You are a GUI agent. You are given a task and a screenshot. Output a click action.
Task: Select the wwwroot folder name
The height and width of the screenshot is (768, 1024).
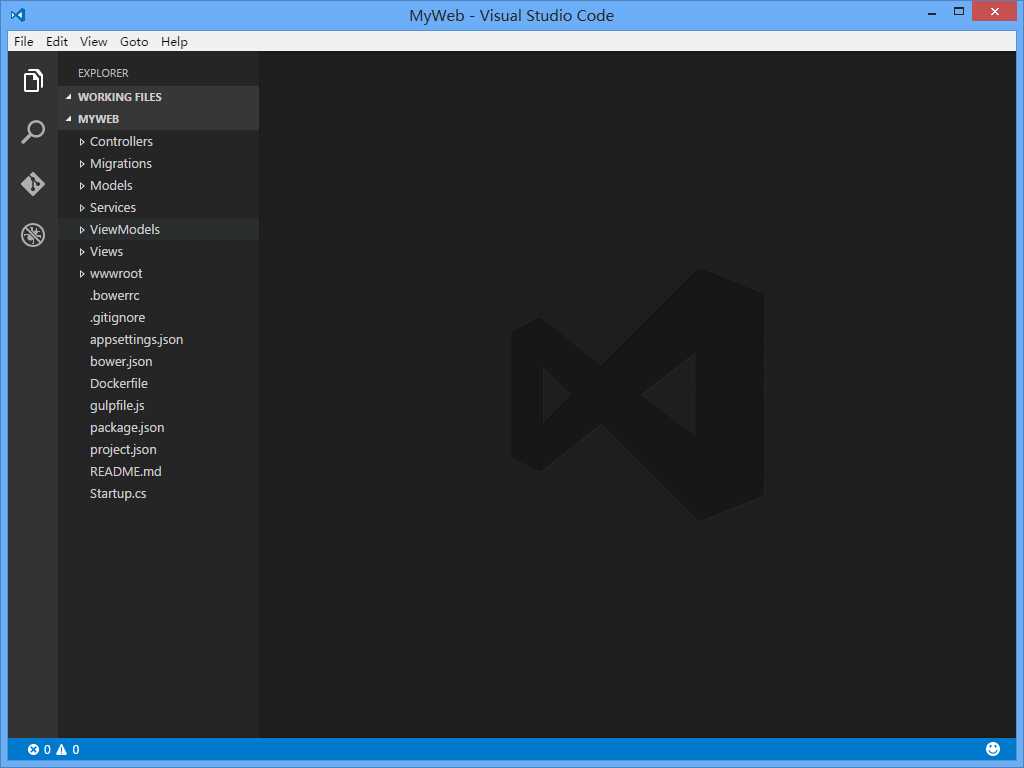point(116,274)
